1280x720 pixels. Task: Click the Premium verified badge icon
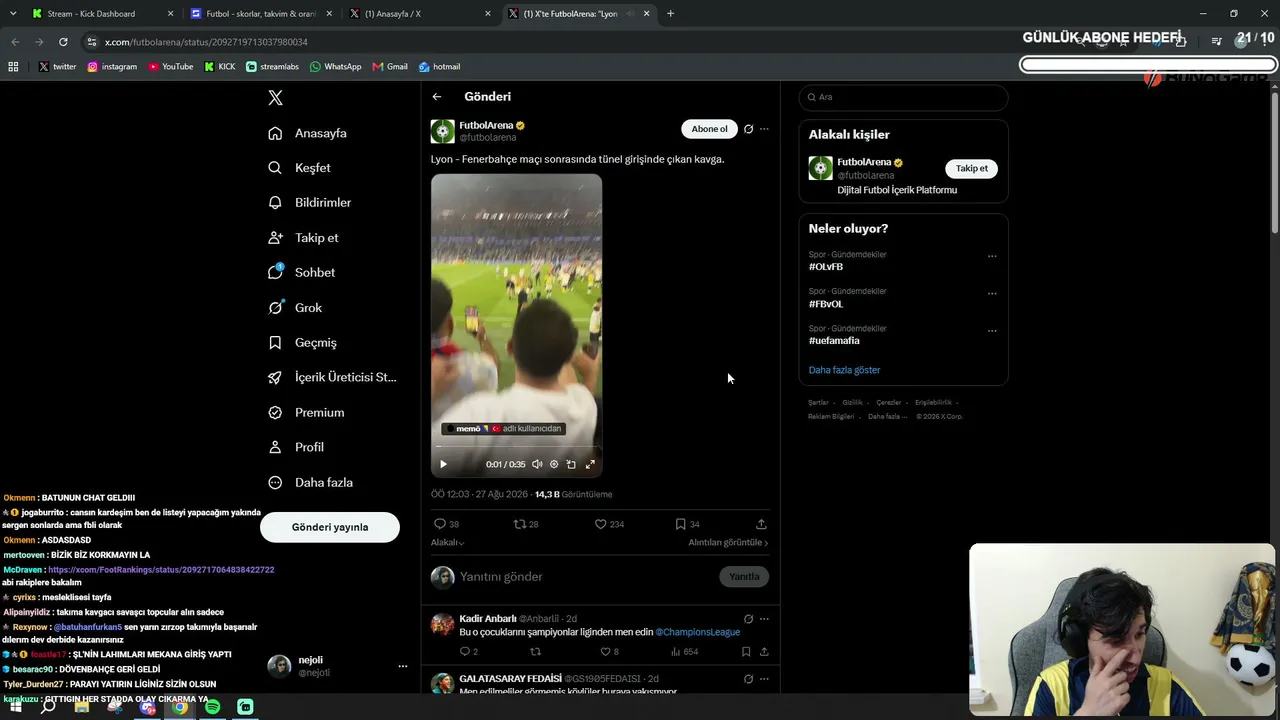coord(275,413)
